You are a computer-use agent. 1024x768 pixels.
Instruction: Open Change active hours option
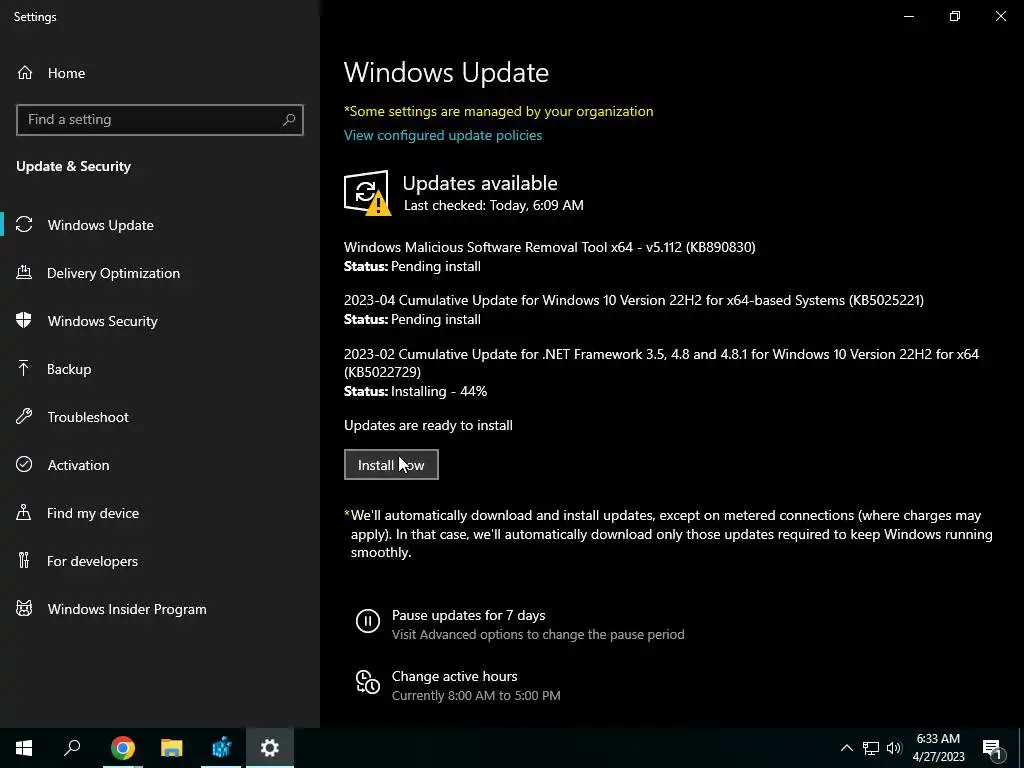point(455,676)
